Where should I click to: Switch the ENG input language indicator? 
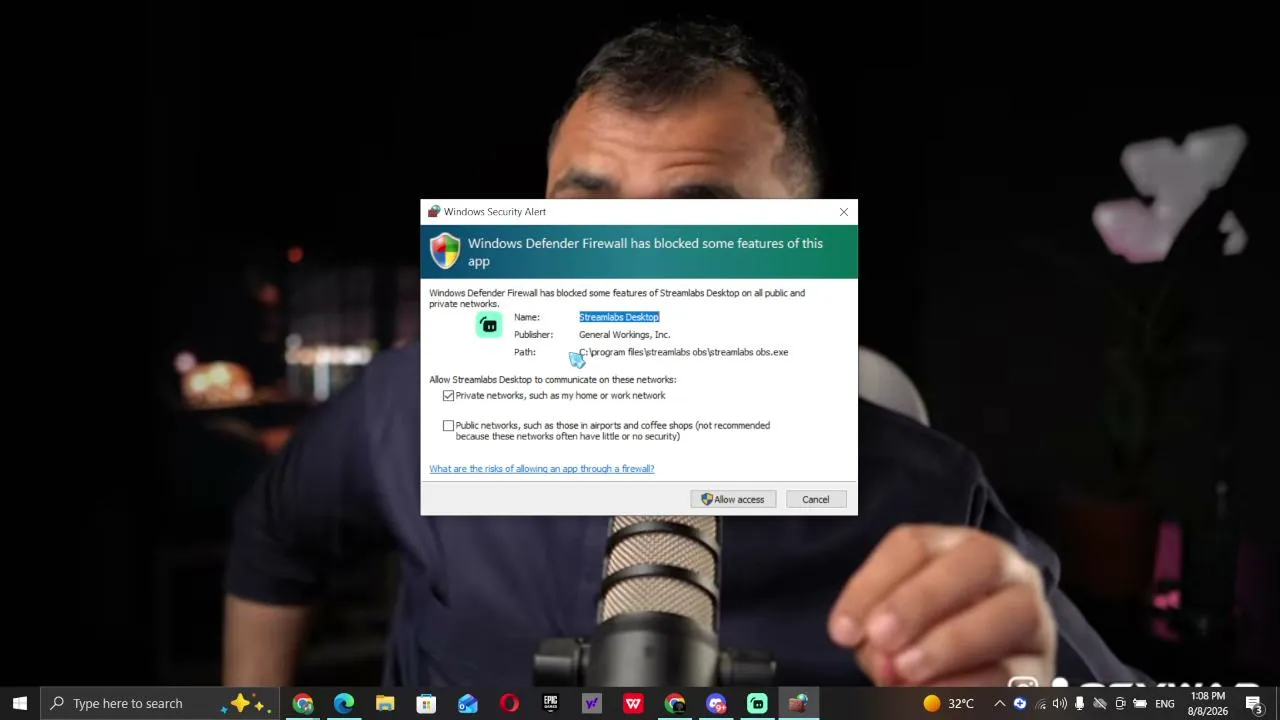1165,703
